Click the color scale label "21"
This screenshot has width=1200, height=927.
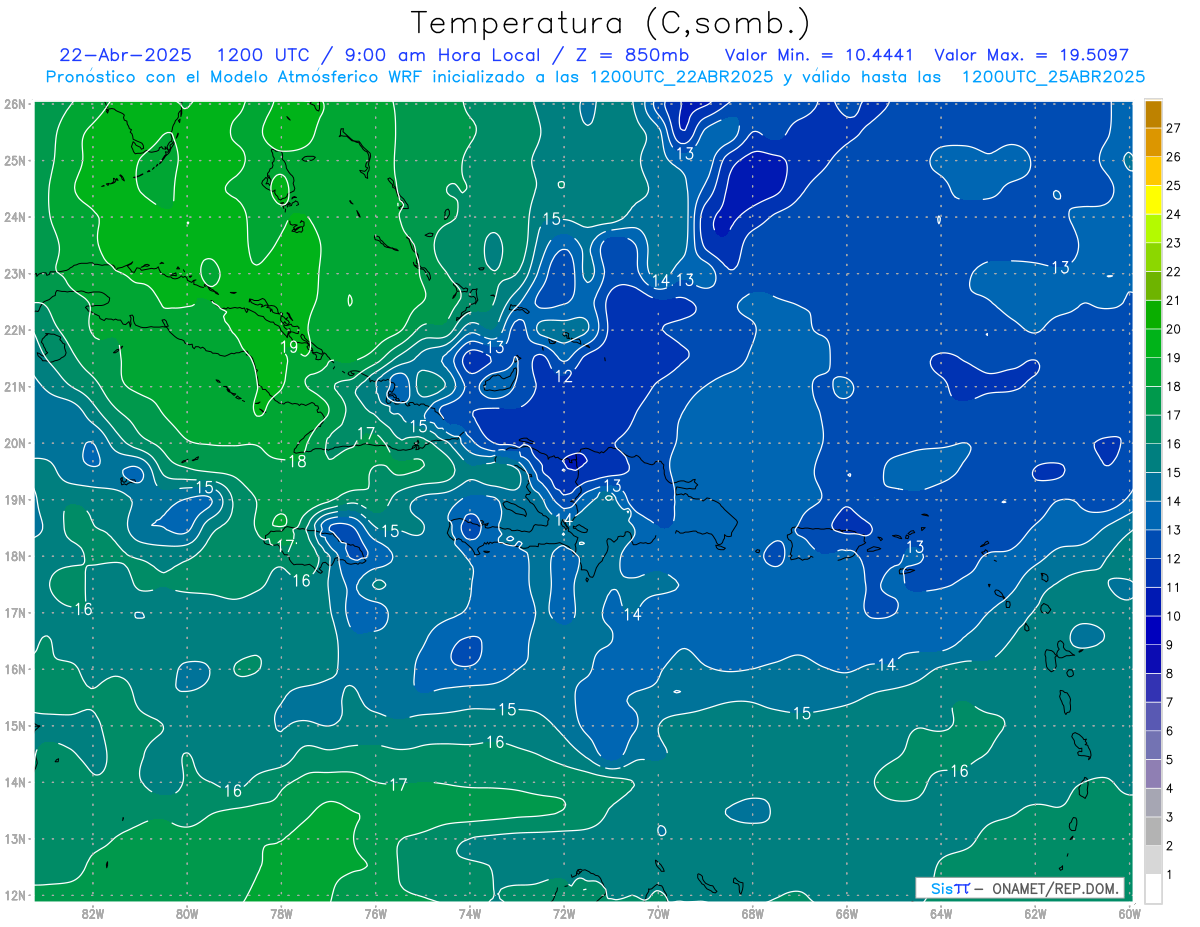pos(1173,300)
